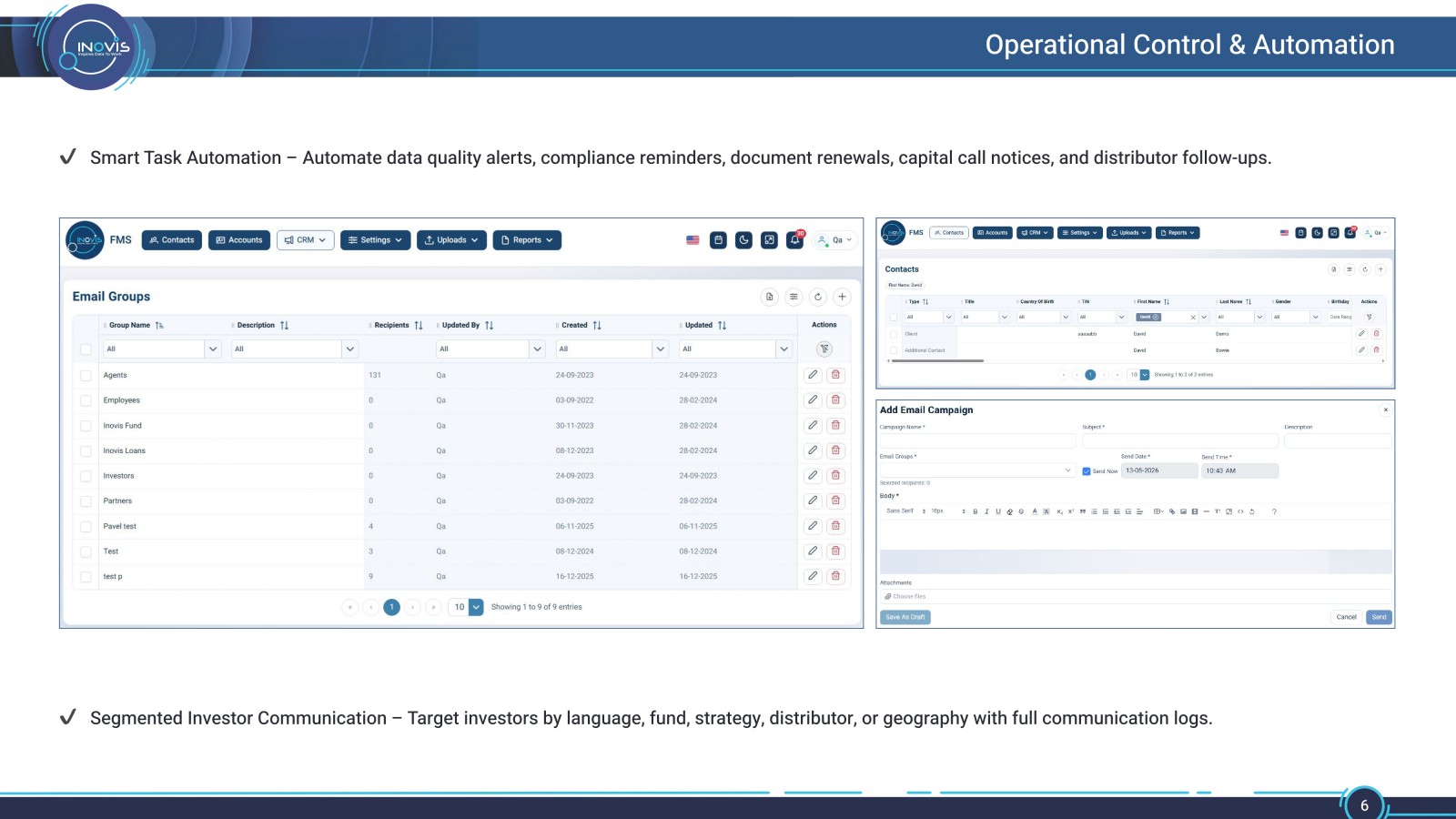This screenshot has height=819, width=1456.
Task: Open column settings icon in Email Groups panel
Action: click(x=794, y=297)
